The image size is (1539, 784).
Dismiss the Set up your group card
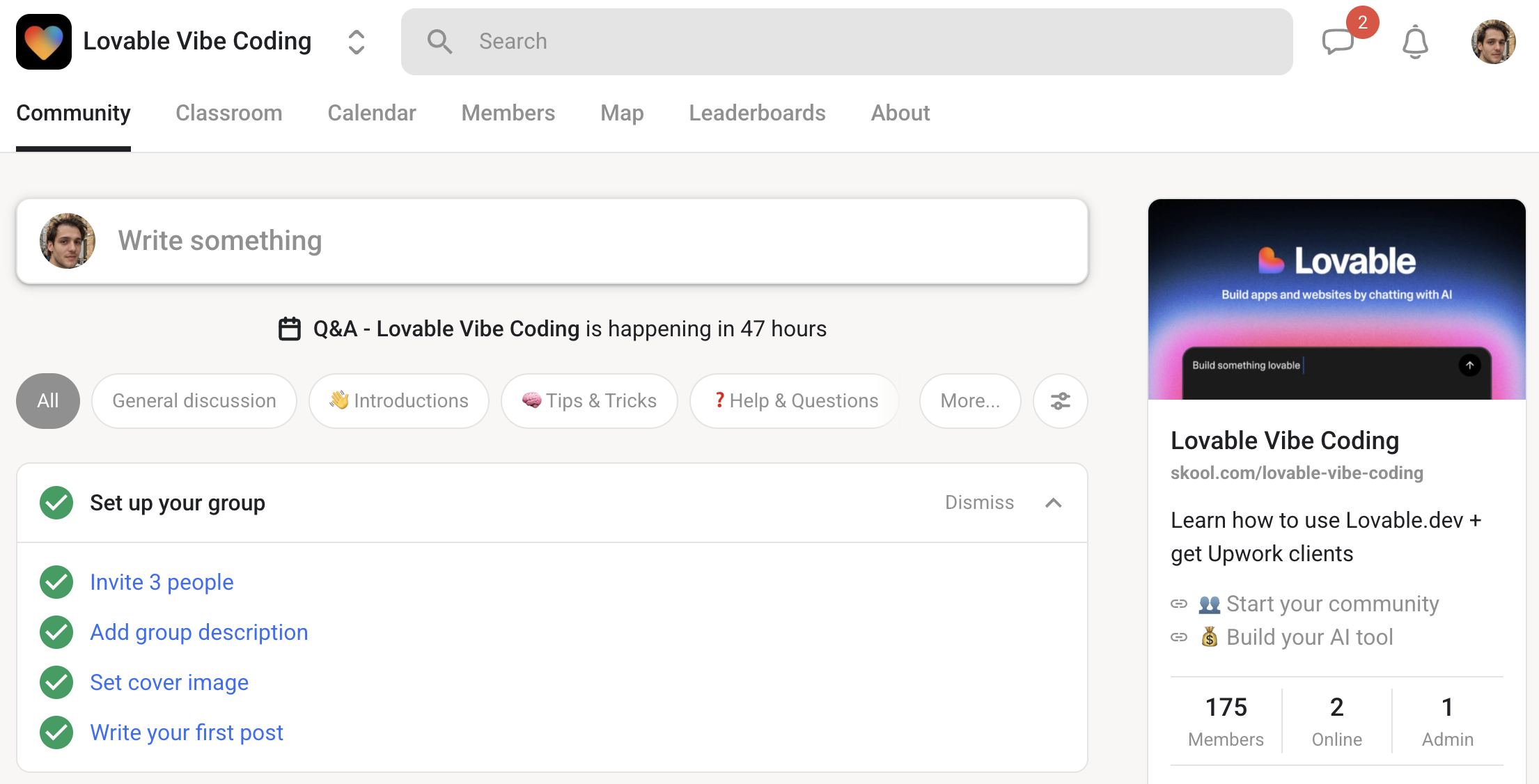coord(979,503)
